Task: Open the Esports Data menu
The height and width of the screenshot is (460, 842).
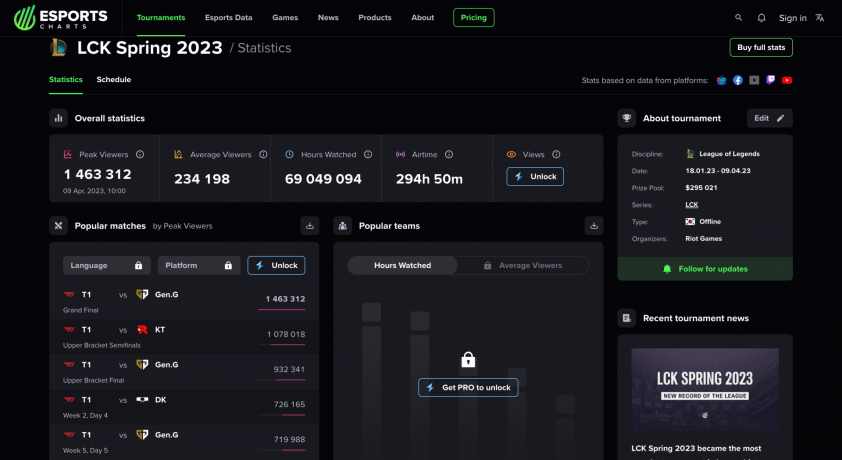Action: pyautogui.click(x=229, y=18)
